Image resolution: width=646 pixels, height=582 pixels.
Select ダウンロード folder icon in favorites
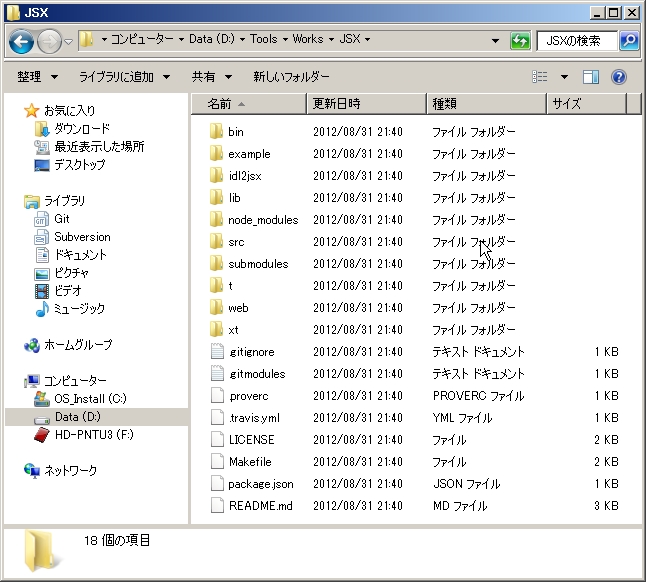(42, 129)
